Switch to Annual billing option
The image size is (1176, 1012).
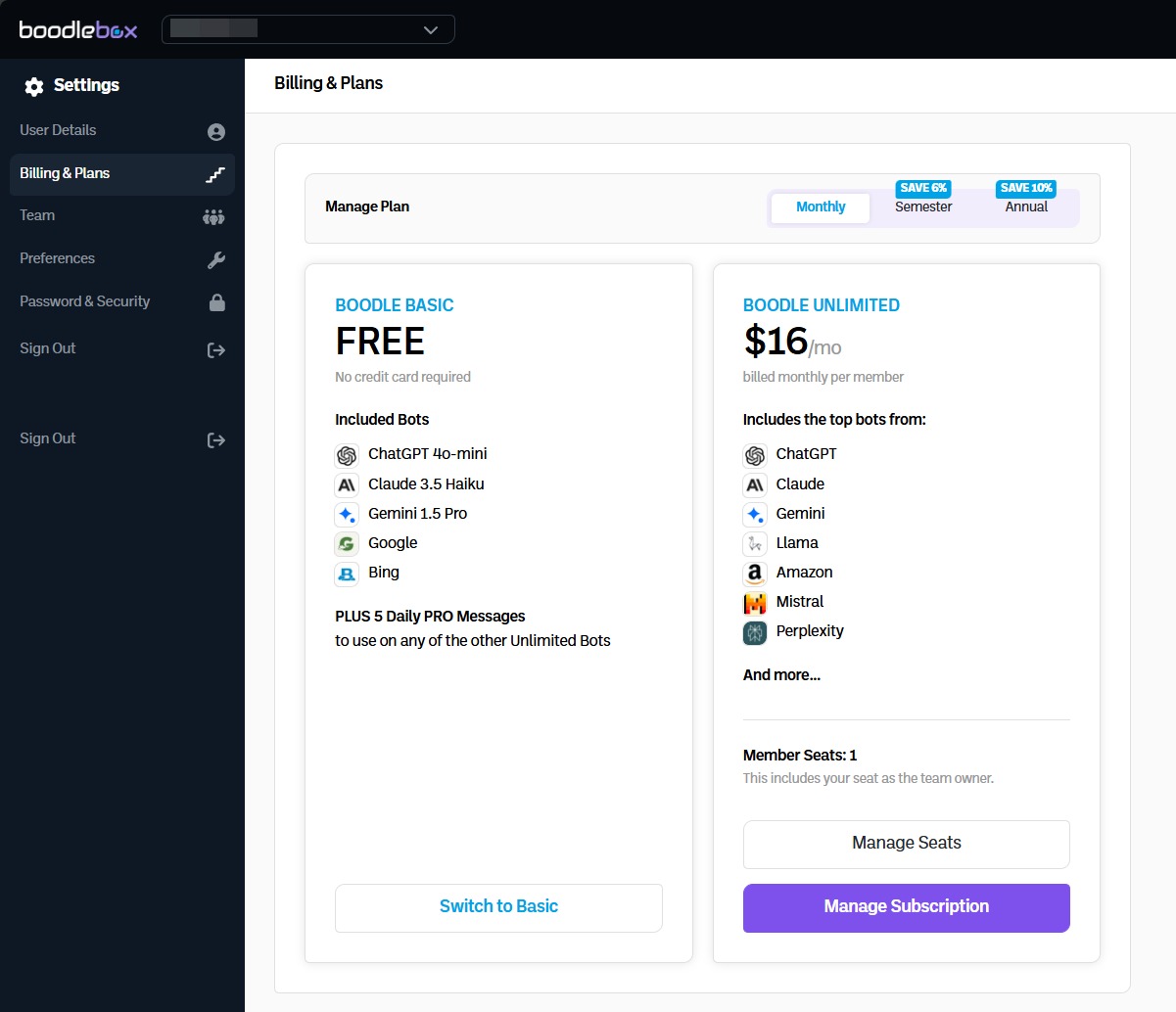point(1025,207)
